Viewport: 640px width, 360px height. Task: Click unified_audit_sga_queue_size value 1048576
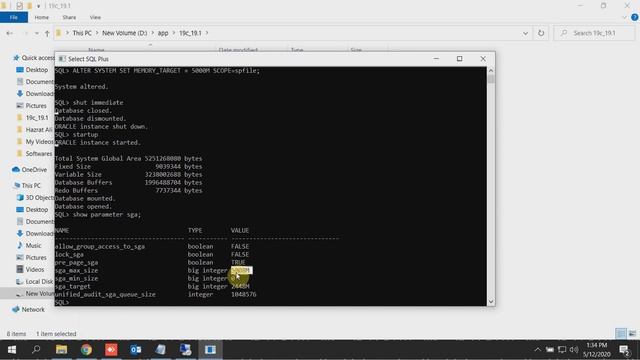(x=244, y=294)
